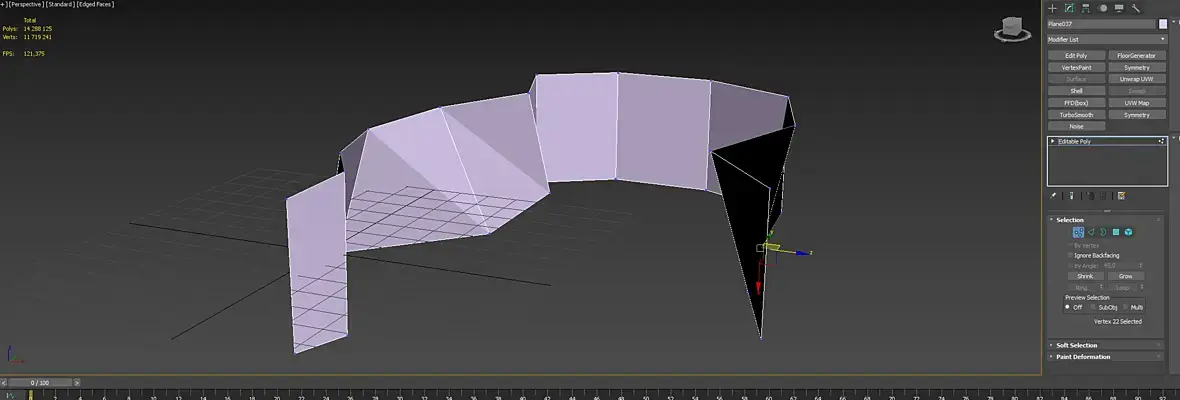
Task: Click the Noise modifier button
Action: point(1076,126)
